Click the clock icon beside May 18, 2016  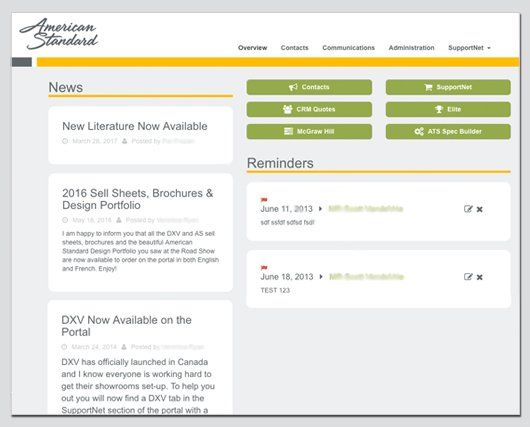[x=65, y=220]
